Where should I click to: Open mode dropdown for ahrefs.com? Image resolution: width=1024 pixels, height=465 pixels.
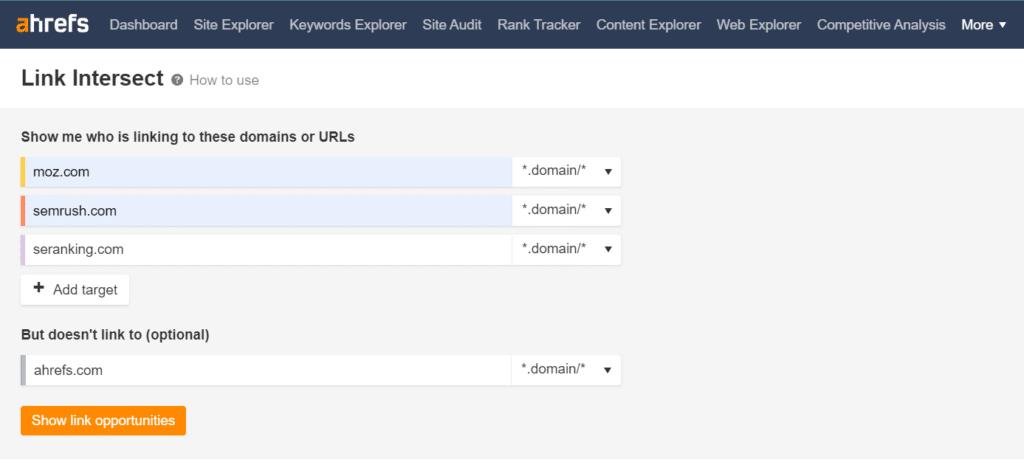click(x=566, y=370)
